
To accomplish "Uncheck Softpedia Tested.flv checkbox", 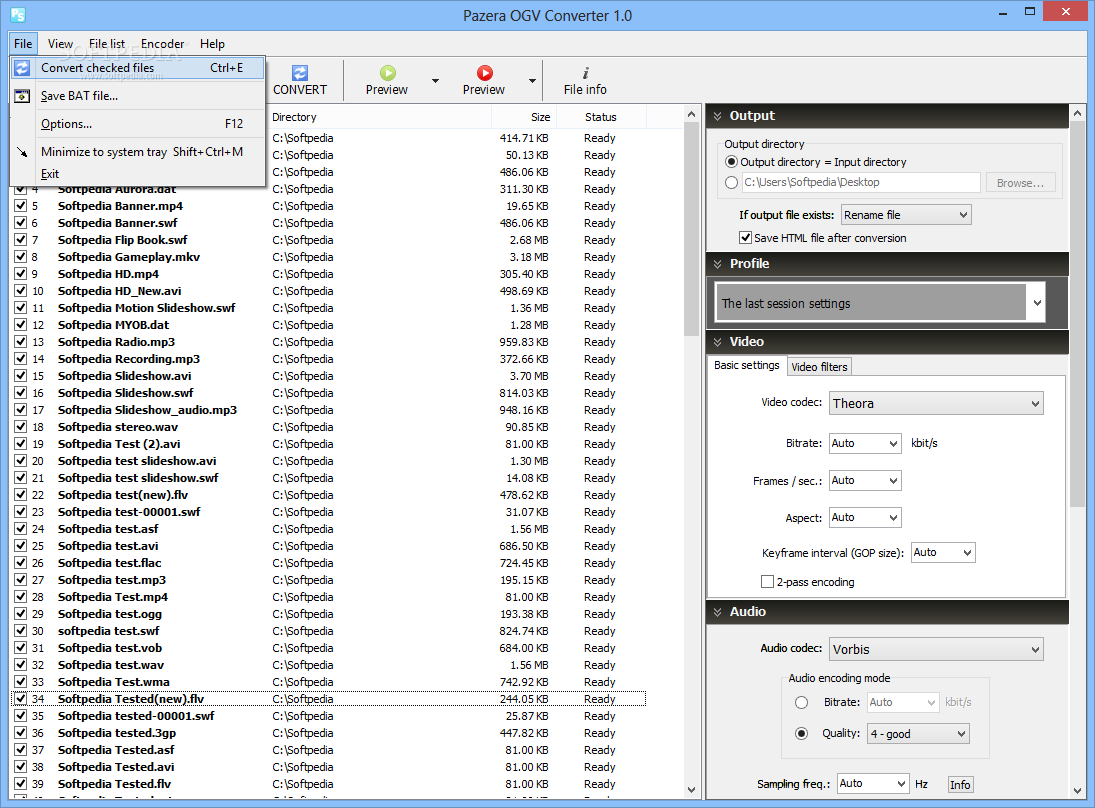I will pos(20,784).
